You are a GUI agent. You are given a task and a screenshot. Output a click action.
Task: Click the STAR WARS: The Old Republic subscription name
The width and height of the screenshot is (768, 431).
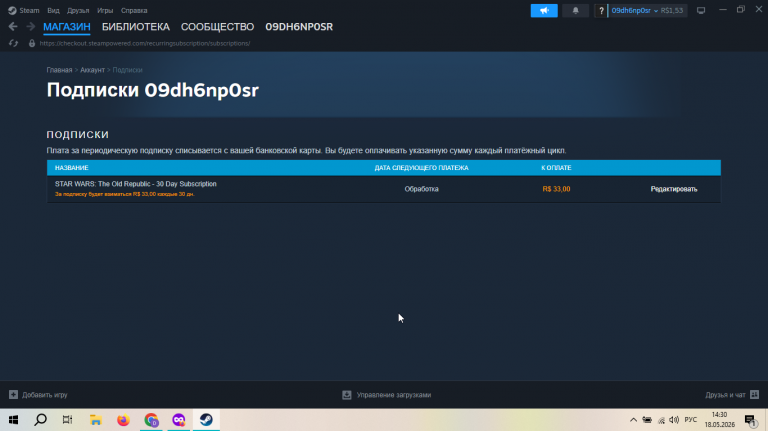(136, 184)
